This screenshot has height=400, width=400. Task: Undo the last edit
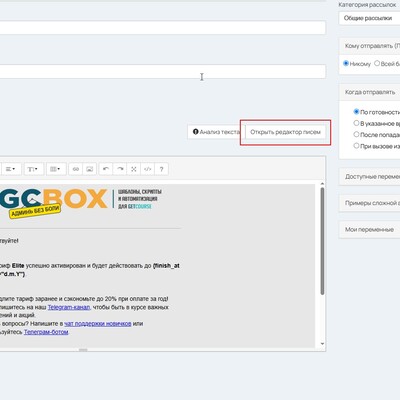(x=106, y=169)
